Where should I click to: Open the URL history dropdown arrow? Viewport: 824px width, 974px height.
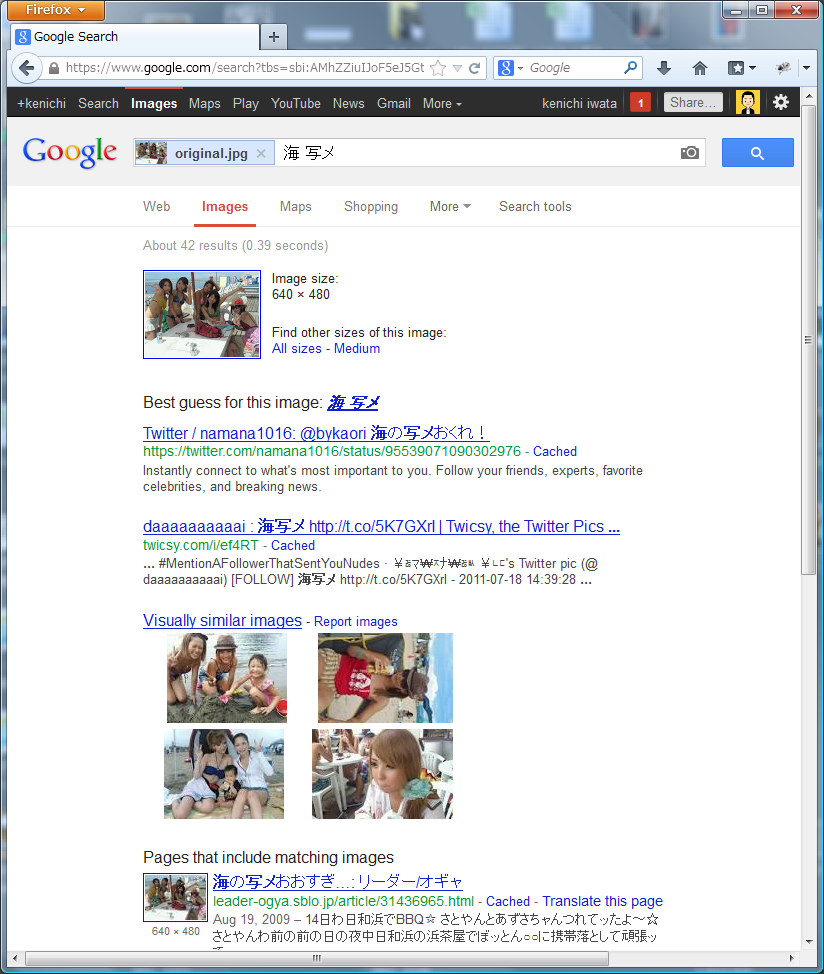click(x=457, y=68)
